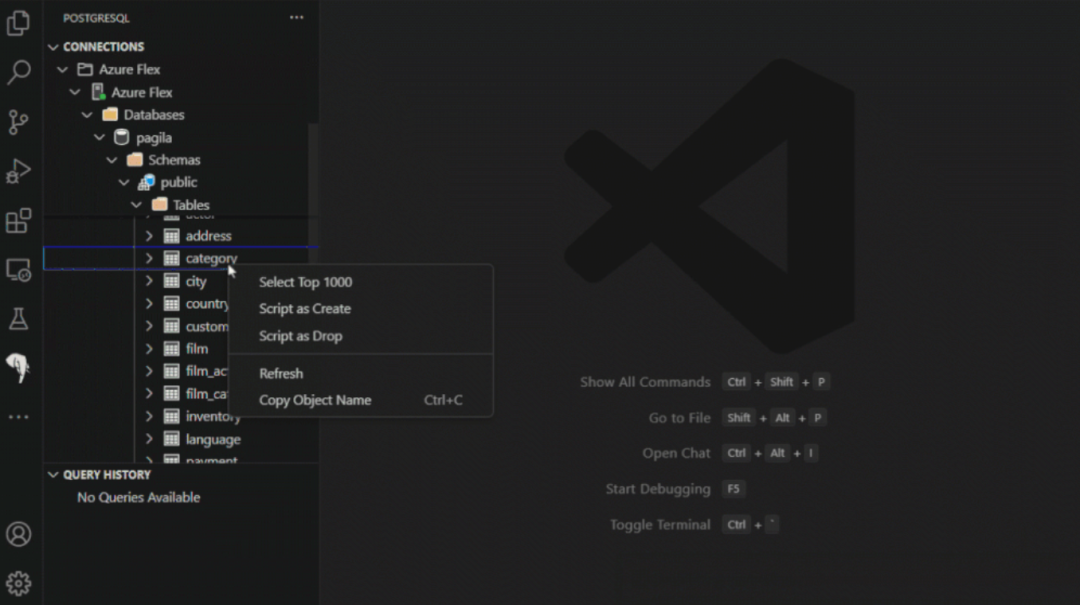Image resolution: width=1080 pixels, height=605 pixels.
Task: Collapse the Query History section
Action: (x=53, y=475)
